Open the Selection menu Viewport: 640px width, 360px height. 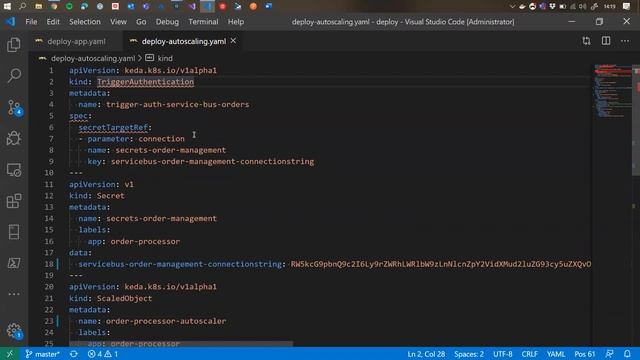tap(84, 22)
